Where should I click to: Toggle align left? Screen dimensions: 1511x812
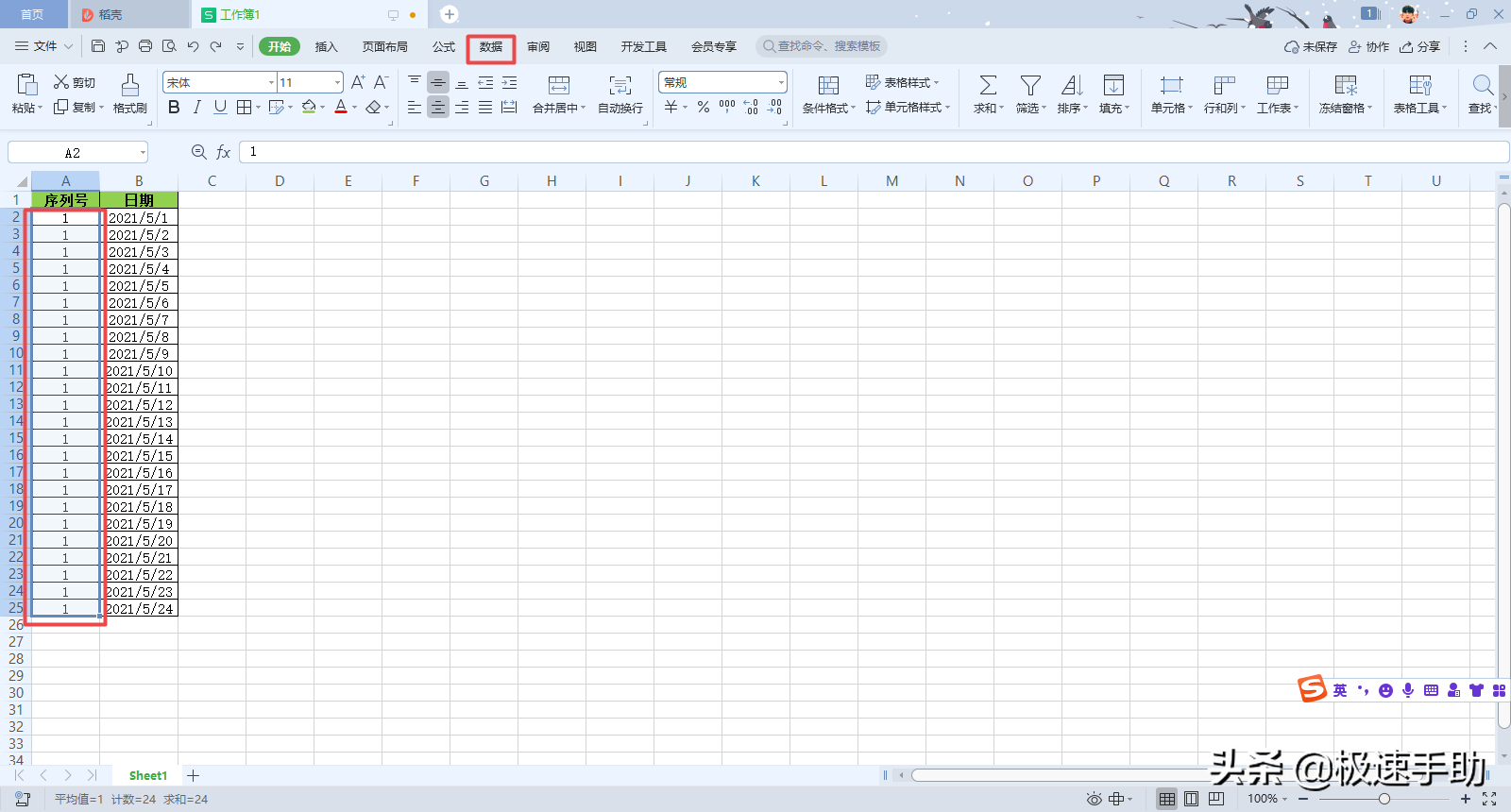click(415, 108)
